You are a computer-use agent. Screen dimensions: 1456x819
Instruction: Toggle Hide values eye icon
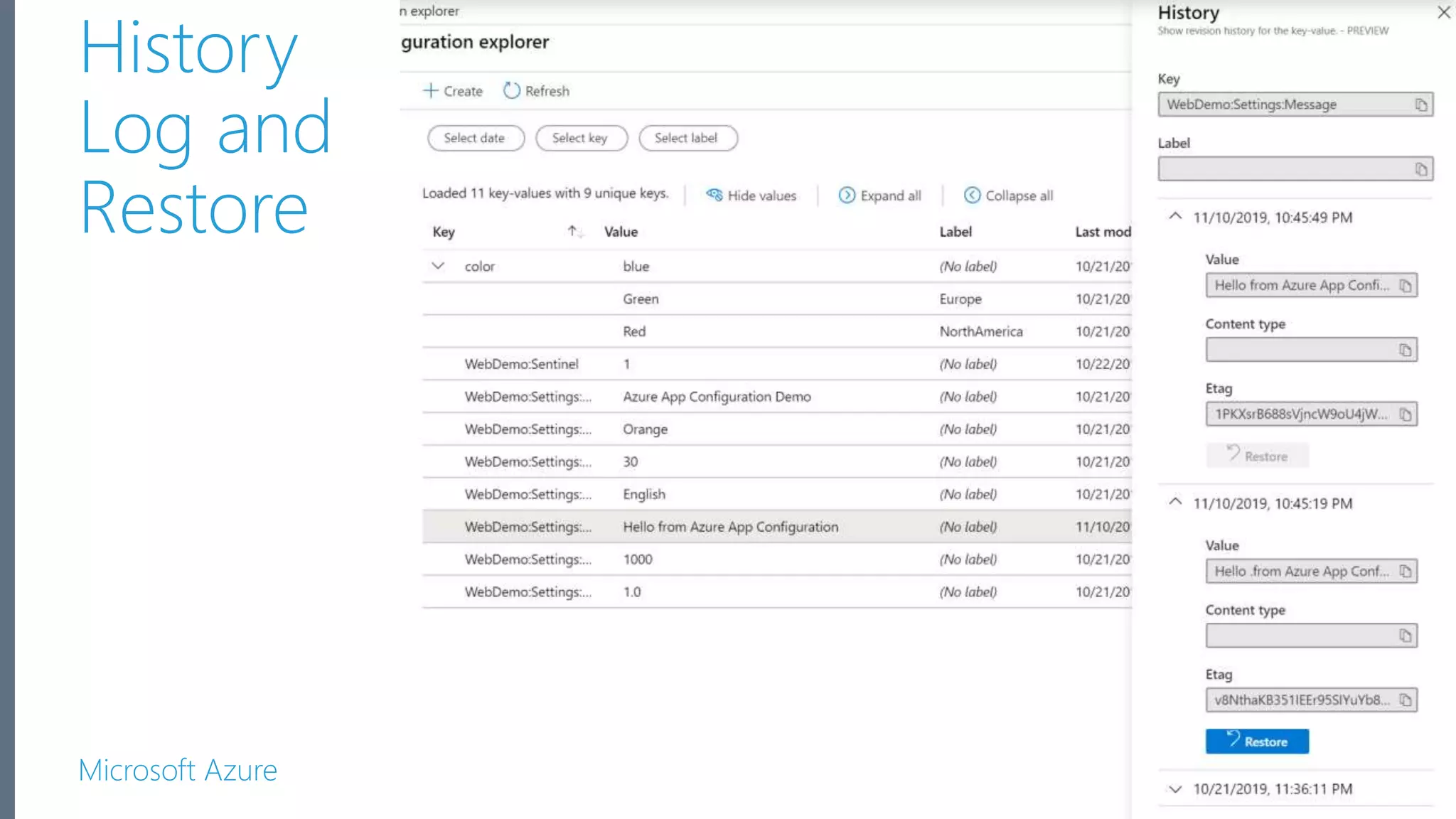[714, 196]
